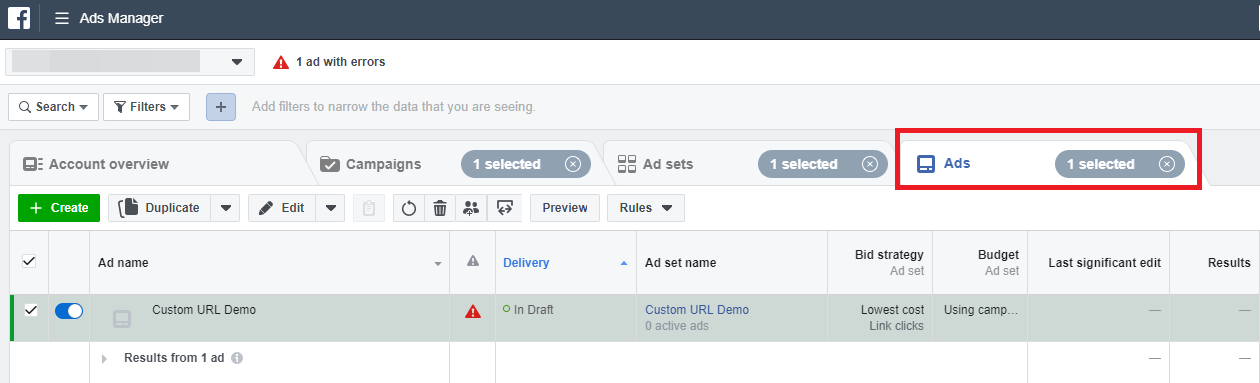
Task: Click the greyed clipboard paste icon
Action: tap(369, 208)
